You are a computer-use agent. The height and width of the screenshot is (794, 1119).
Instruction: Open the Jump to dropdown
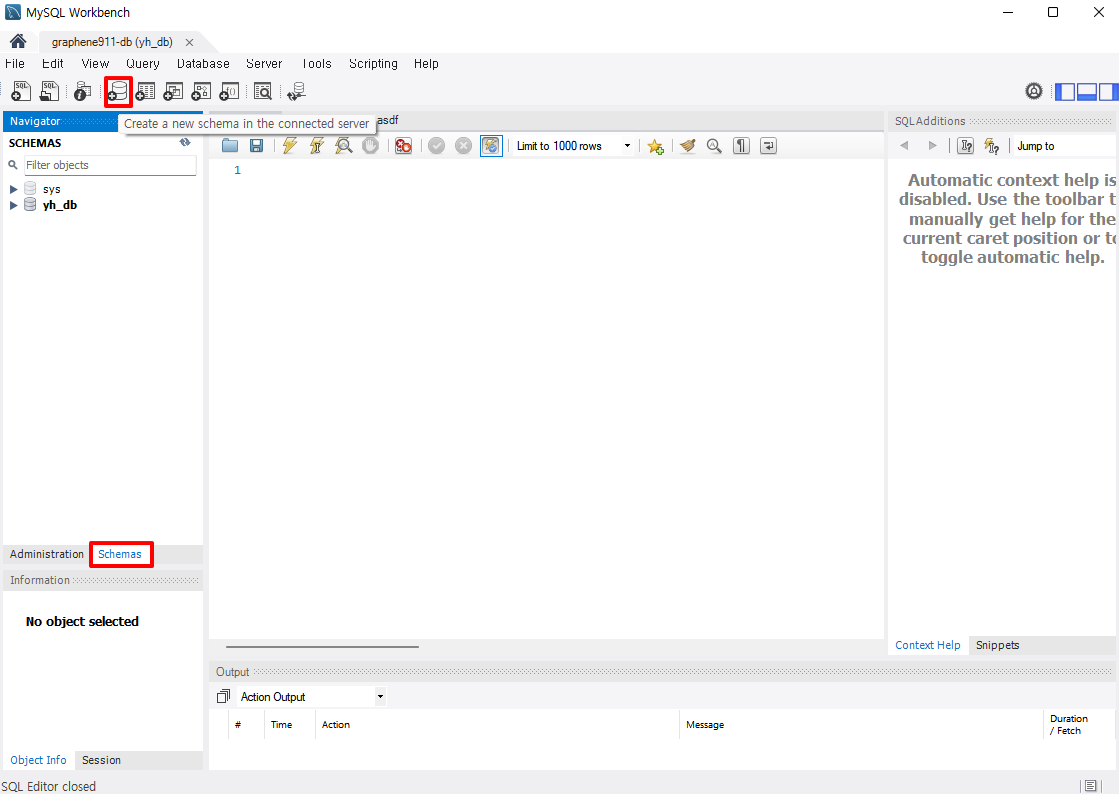[1064, 146]
